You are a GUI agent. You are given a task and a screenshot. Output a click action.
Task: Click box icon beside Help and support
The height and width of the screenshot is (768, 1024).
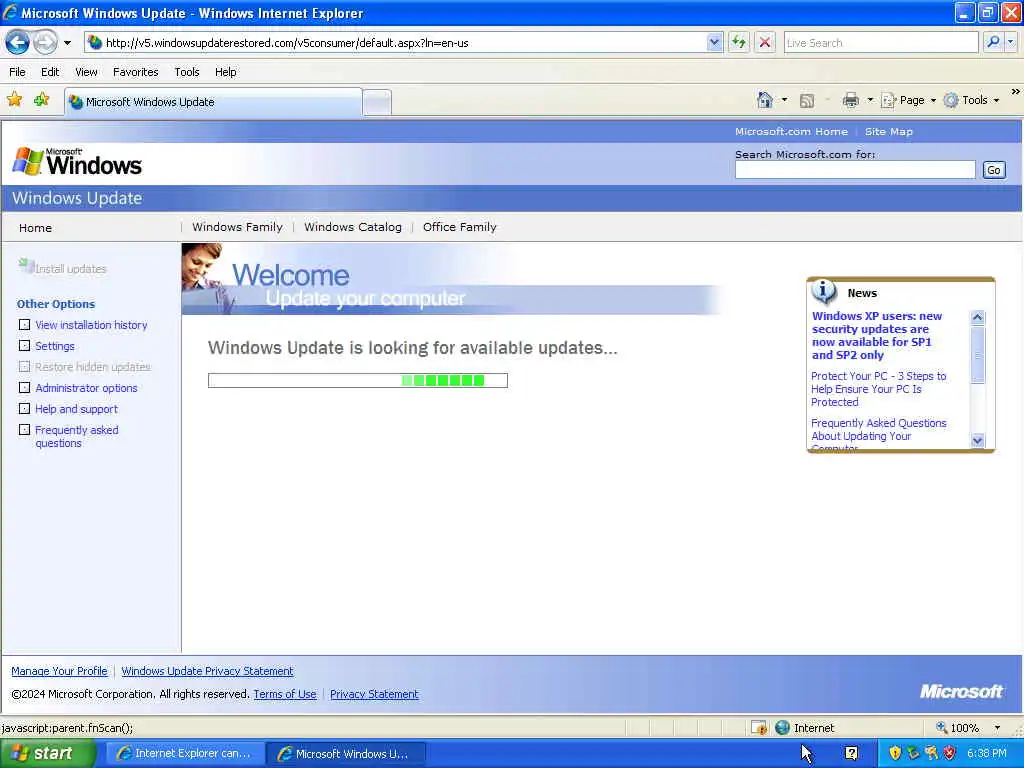pyautogui.click(x=24, y=408)
